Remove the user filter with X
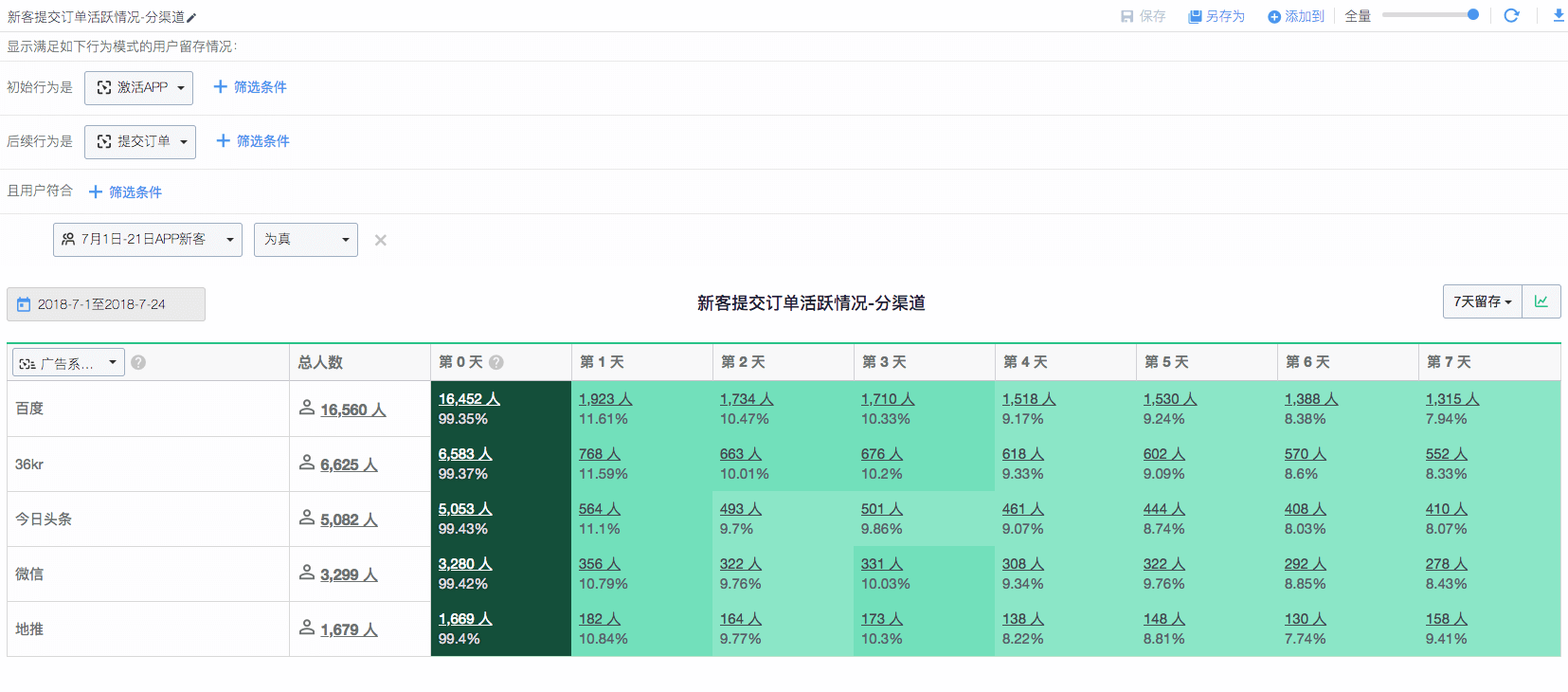The height and width of the screenshot is (692, 1568). tap(381, 241)
